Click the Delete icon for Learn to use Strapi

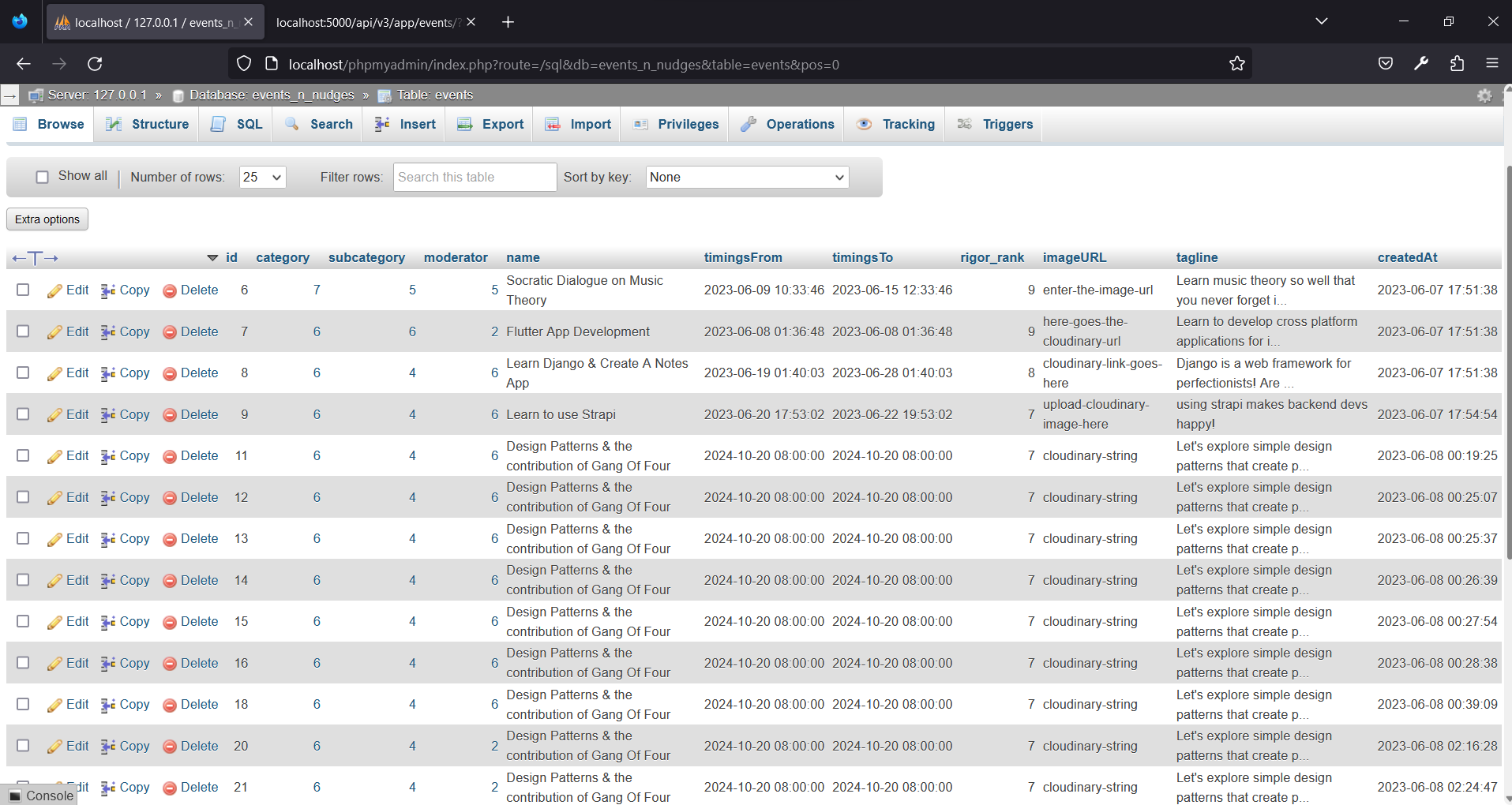[169, 414]
